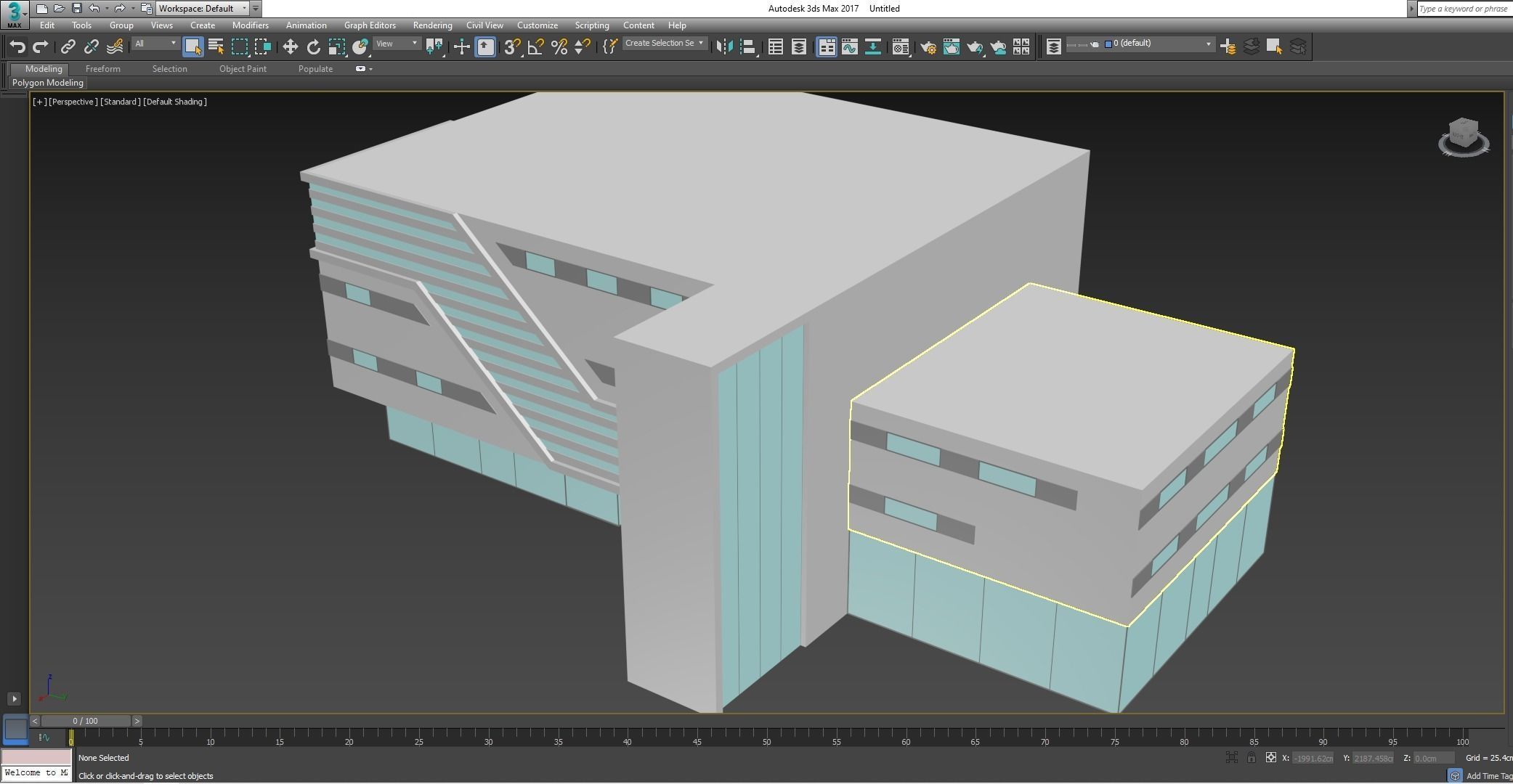Toggle Angle Snap
The height and width of the screenshot is (784, 1513).
click(x=535, y=46)
